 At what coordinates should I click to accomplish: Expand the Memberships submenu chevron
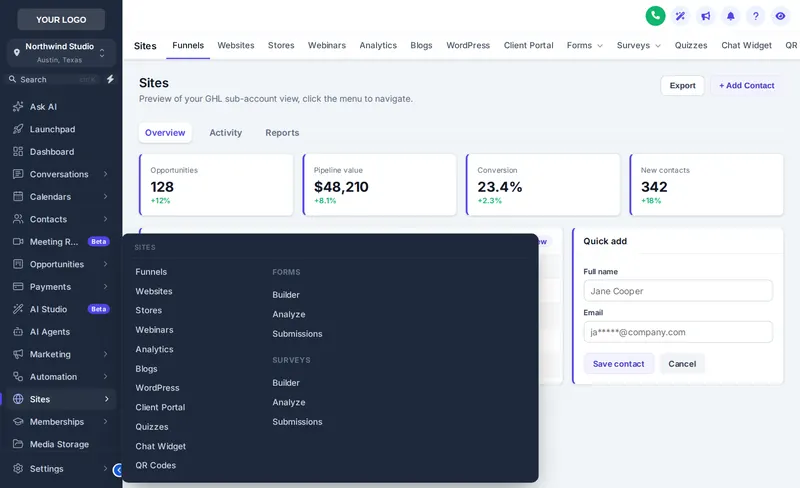point(106,421)
